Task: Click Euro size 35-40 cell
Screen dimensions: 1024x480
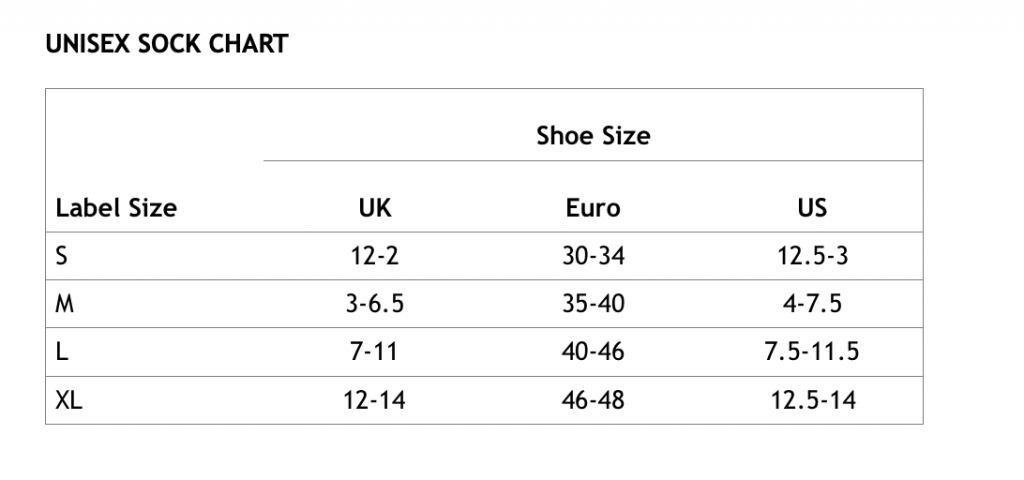Action: click(593, 304)
